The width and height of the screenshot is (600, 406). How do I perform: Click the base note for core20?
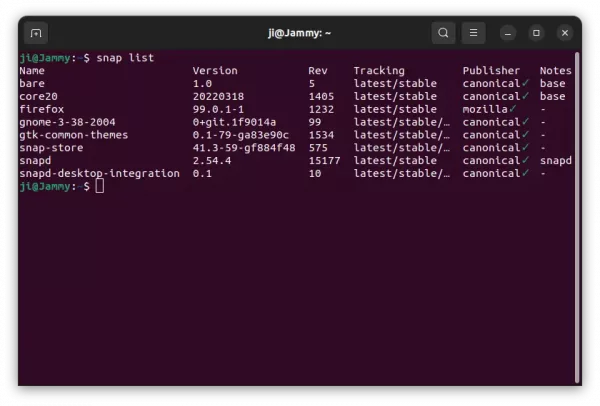tap(553, 96)
